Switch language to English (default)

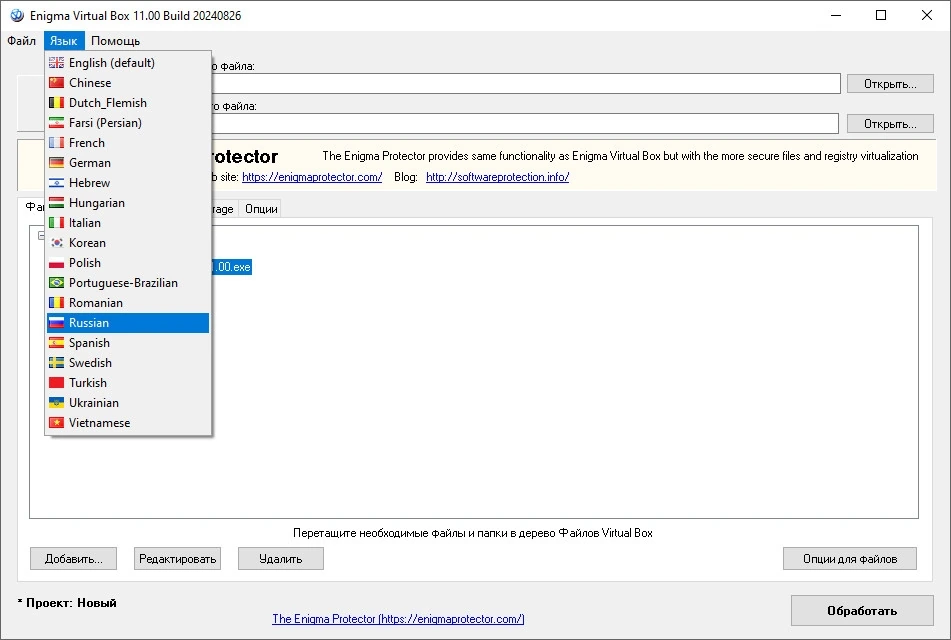point(128,62)
